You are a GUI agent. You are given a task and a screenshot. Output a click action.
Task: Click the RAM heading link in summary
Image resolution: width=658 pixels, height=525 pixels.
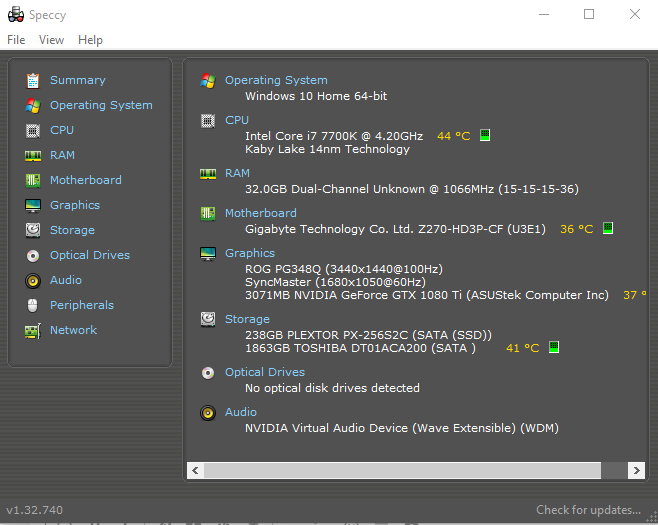[237, 173]
